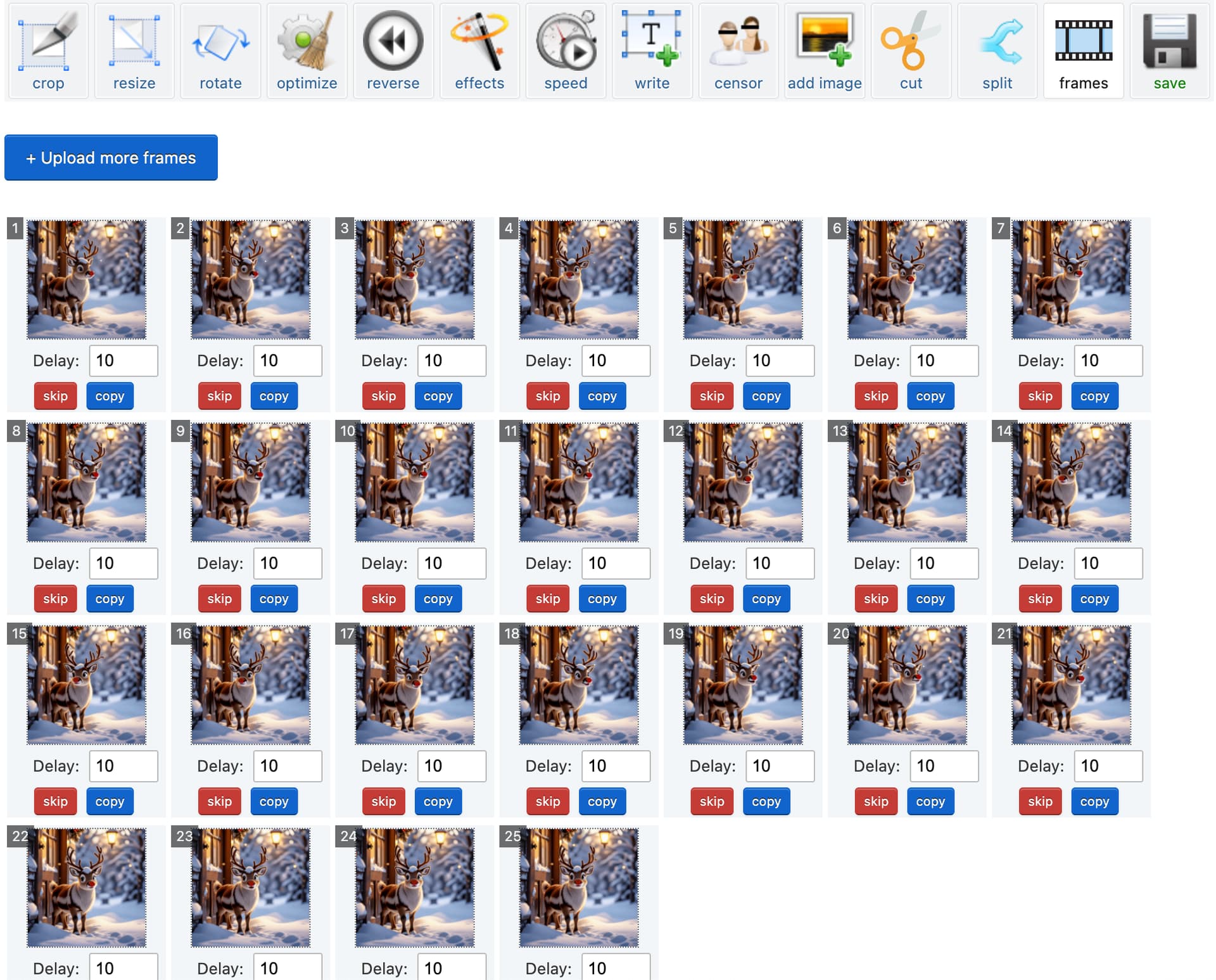Screen dimensions: 1216x980
Task: Click the frame 18 reindeer thumbnail
Action: [x=579, y=685]
